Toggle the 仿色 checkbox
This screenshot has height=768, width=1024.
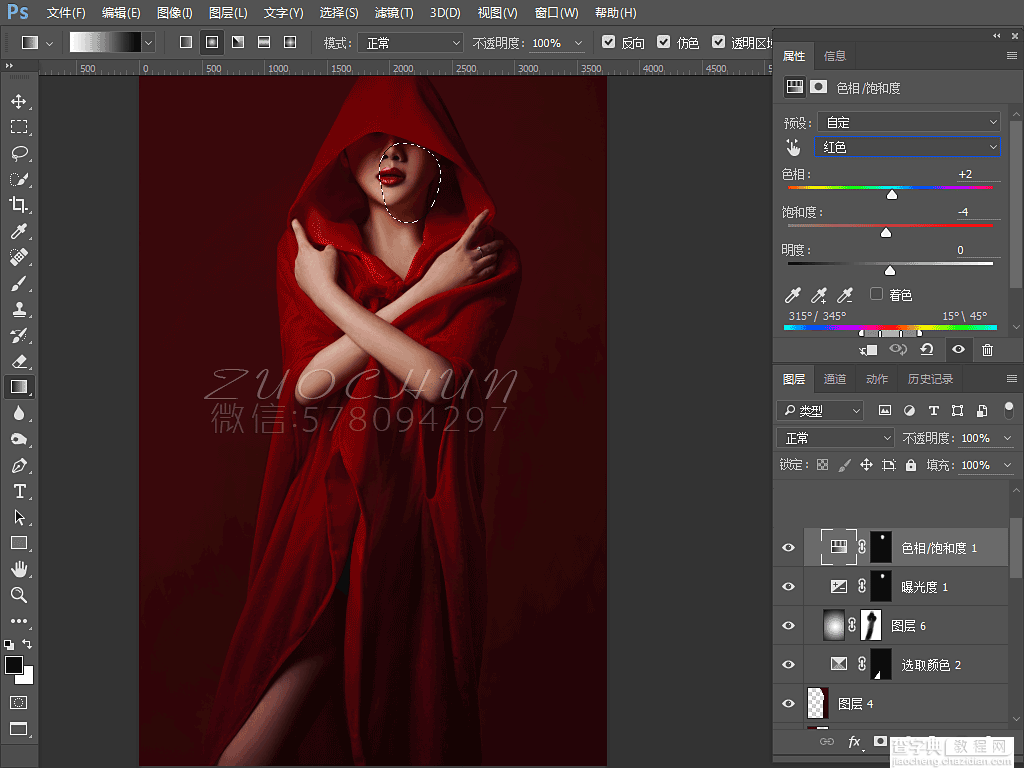point(664,42)
